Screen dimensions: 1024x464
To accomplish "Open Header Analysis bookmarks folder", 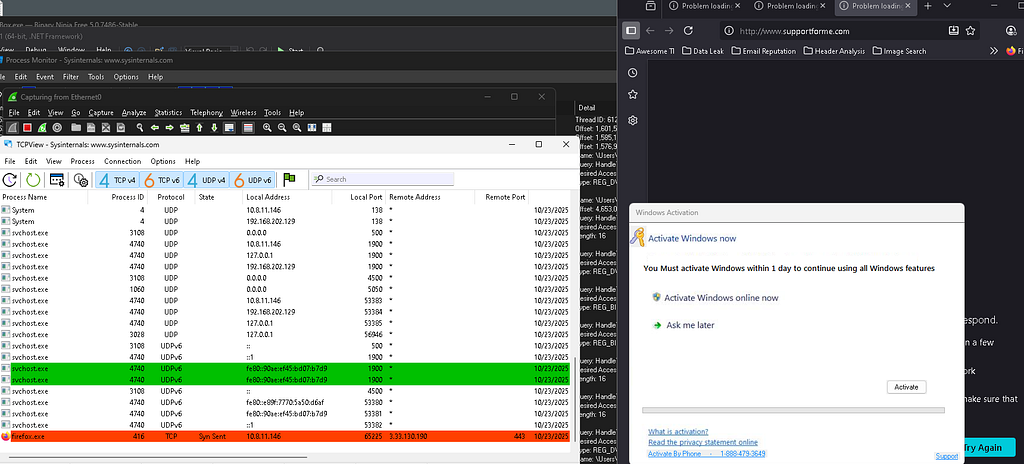I will pyautogui.click(x=835, y=50).
